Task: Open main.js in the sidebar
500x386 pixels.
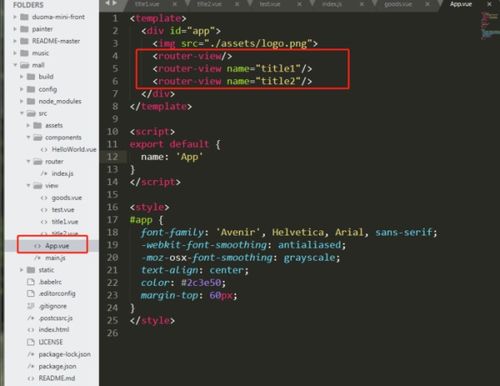Action: click(x=55, y=258)
